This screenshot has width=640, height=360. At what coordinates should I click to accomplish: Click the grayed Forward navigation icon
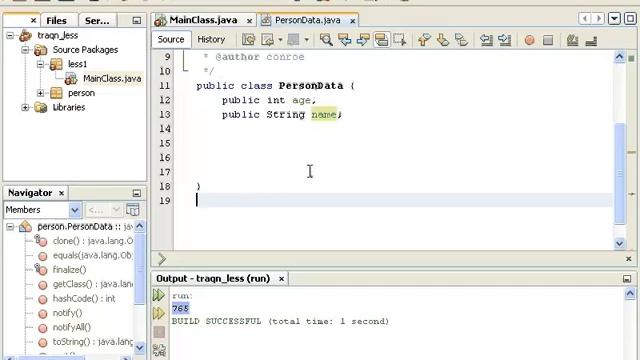(293, 40)
